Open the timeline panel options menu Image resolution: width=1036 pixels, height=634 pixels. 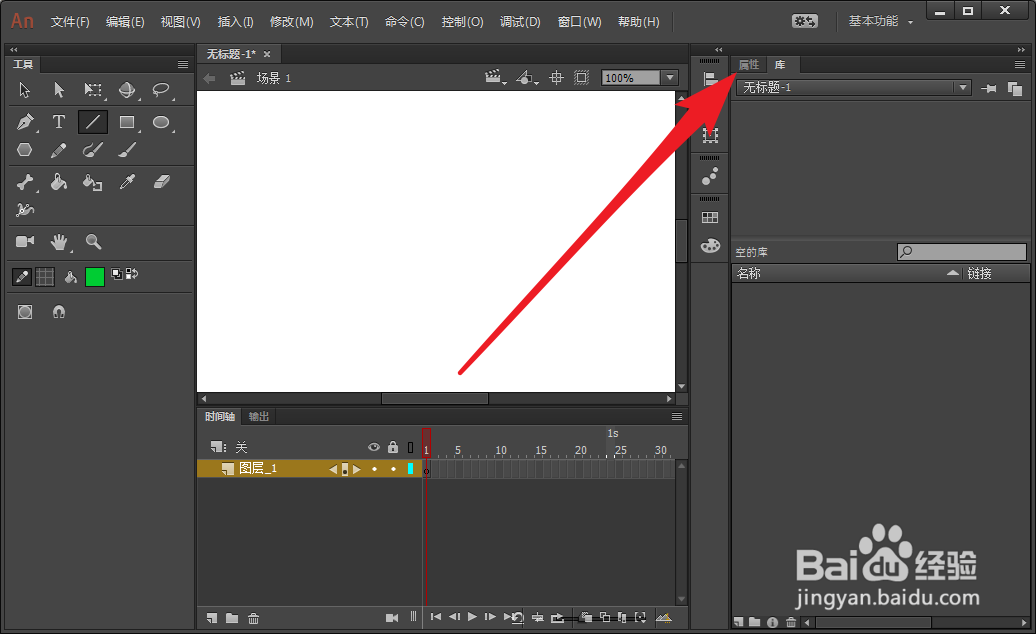point(677,416)
